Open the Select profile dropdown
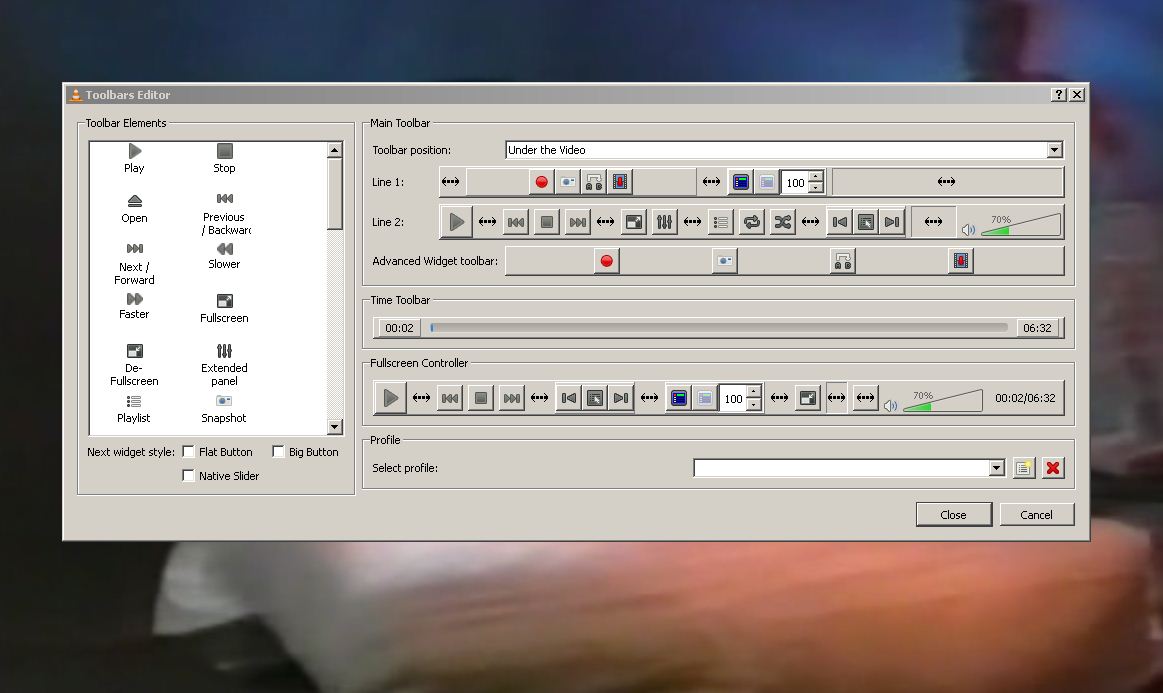Image resolution: width=1163 pixels, height=693 pixels. (996, 467)
